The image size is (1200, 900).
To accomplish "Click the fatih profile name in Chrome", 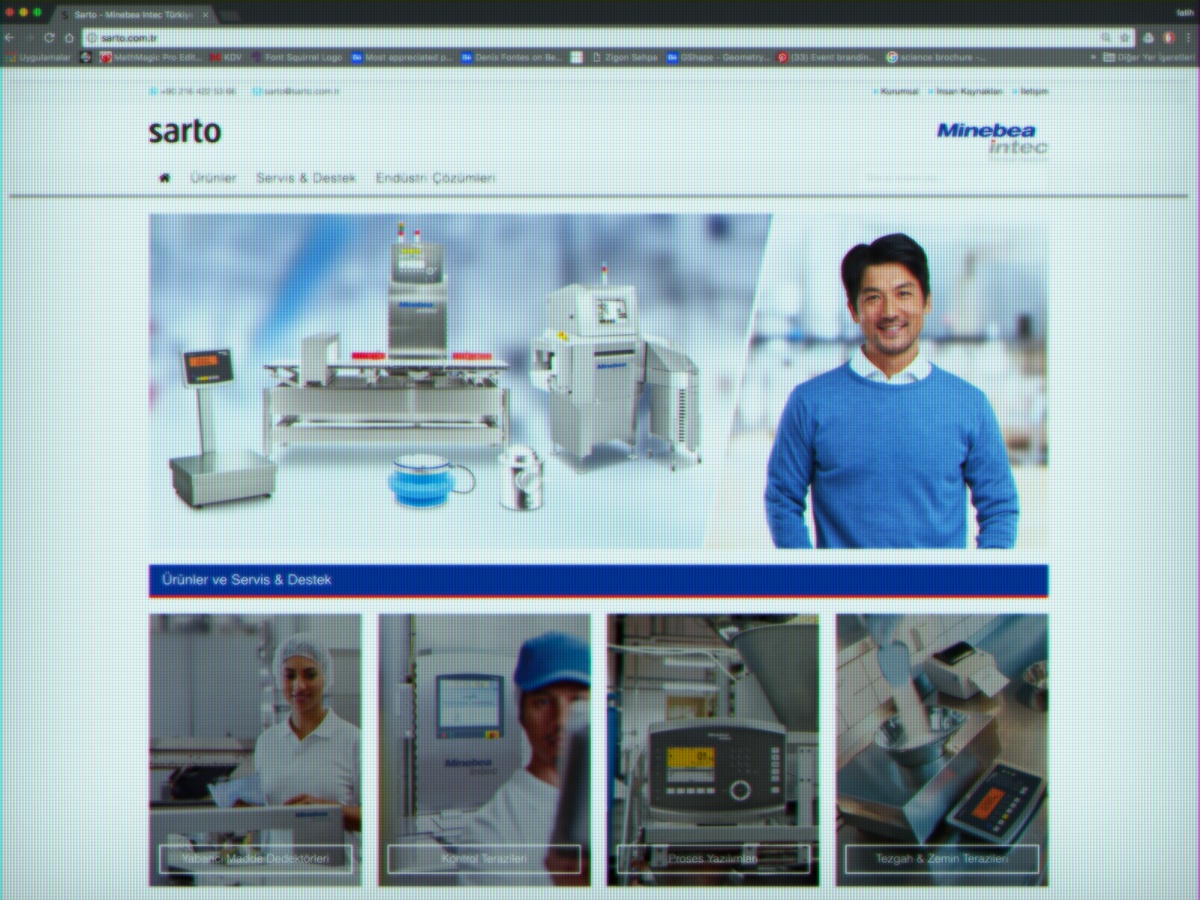I will tap(1186, 11).
